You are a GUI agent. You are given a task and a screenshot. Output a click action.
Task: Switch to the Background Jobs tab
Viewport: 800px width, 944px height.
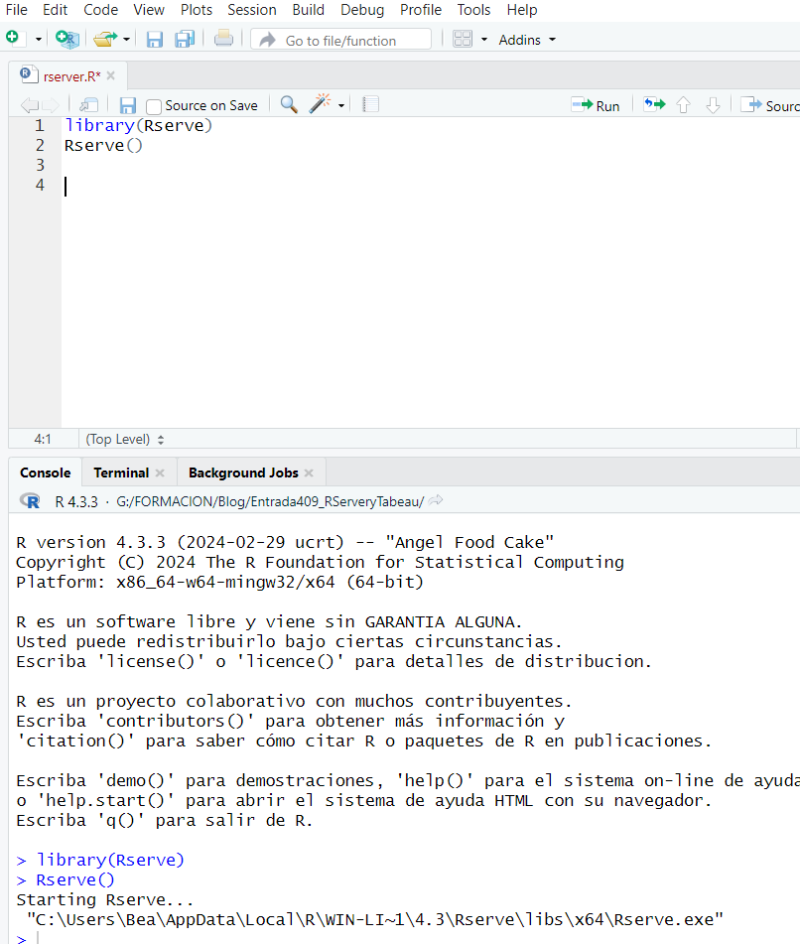point(243,473)
